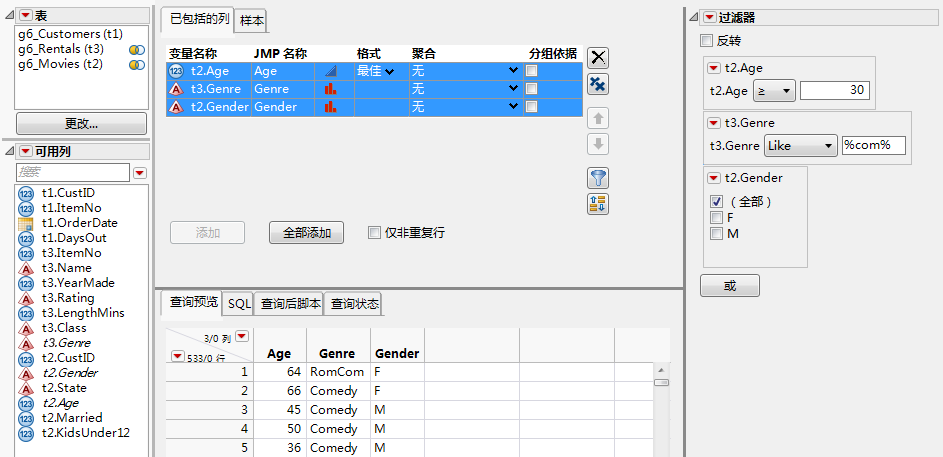Check group-by box for t3.Genre row
The height and width of the screenshot is (457, 943).
[x=532, y=89]
